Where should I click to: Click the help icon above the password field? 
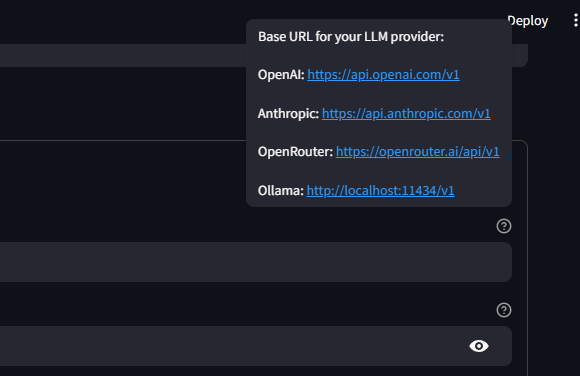click(x=504, y=310)
